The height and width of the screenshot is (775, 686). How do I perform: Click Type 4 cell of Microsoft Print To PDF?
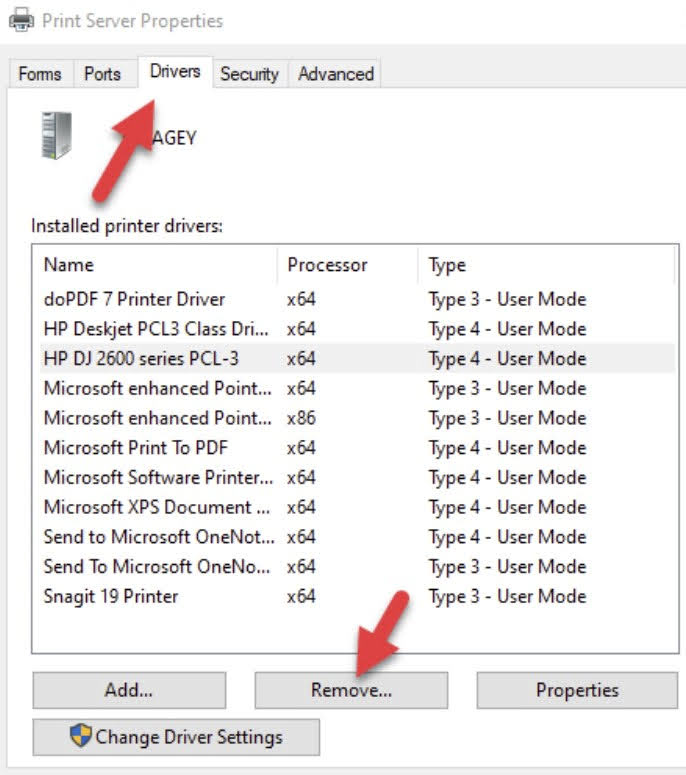508,448
